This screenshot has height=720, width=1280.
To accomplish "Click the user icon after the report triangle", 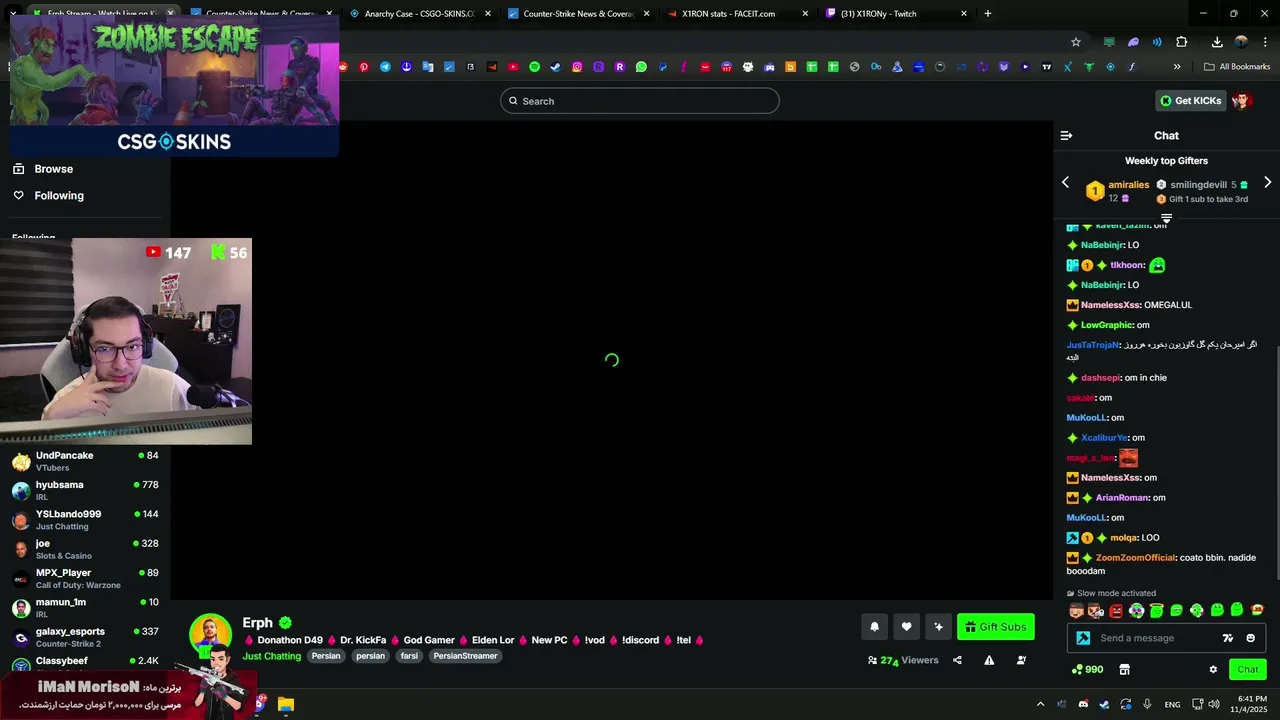I will [1021, 660].
